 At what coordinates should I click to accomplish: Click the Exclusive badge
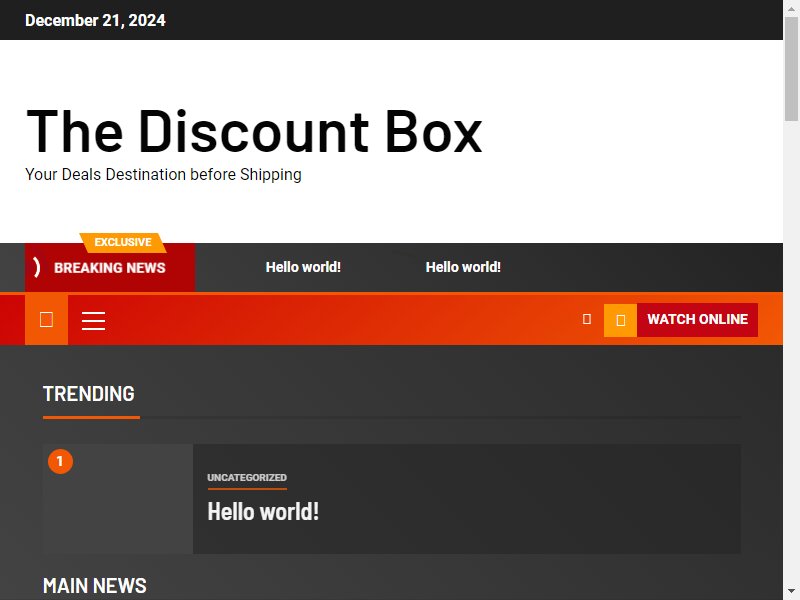pos(123,242)
